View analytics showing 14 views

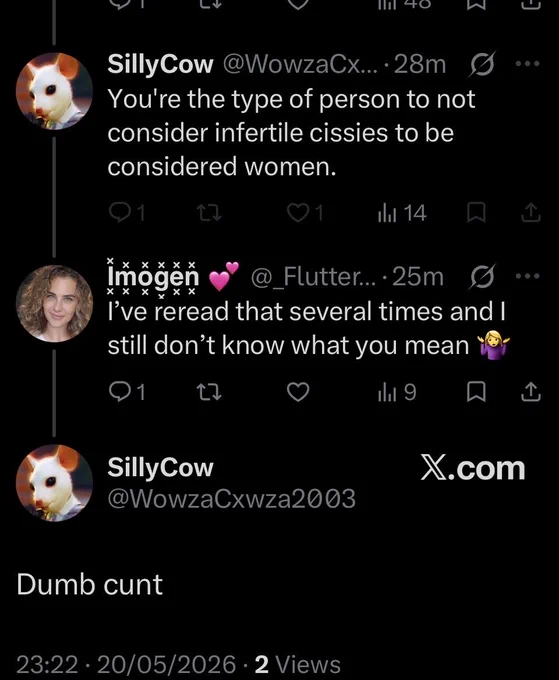[x=402, y=213]
